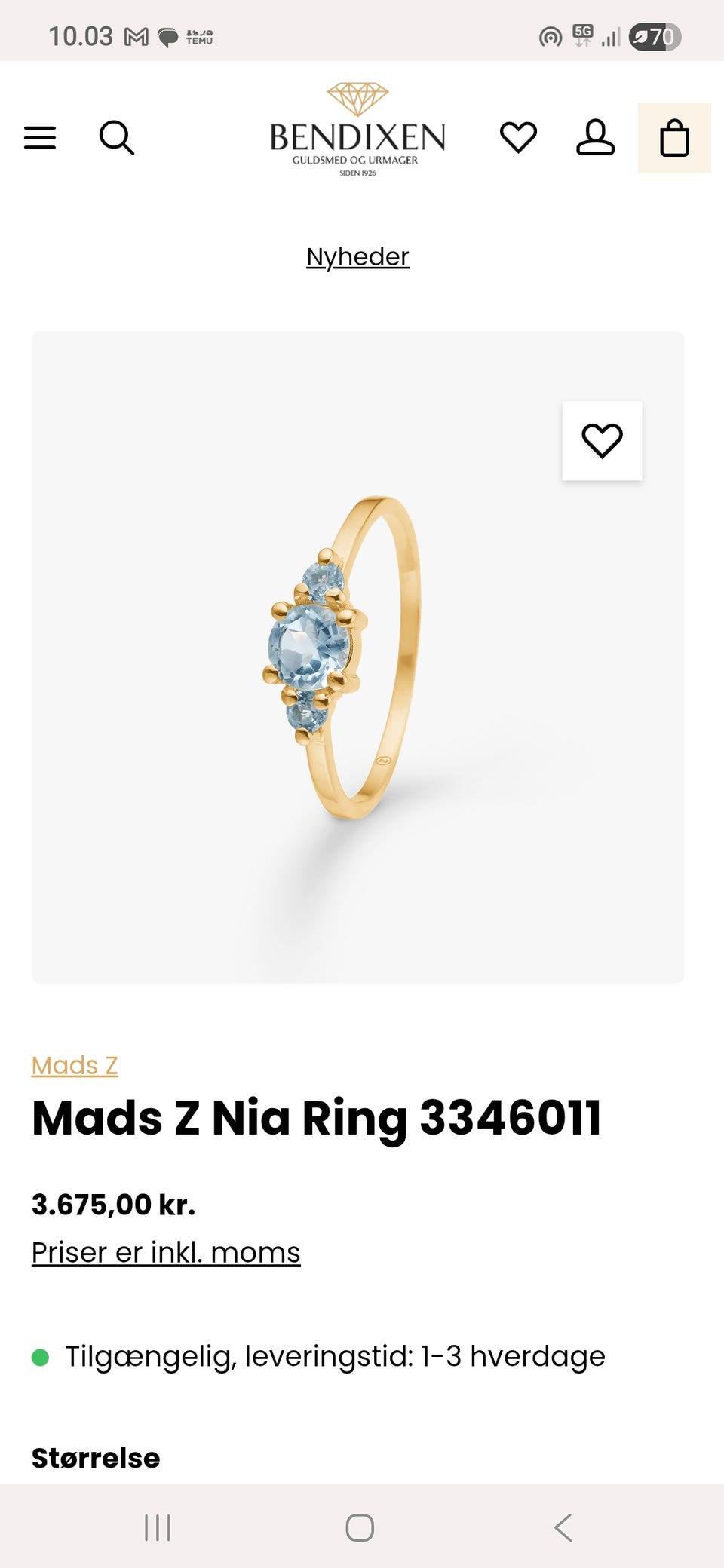Open the shopping bag cart
The image size is (724, 1568).
(674, 138)
